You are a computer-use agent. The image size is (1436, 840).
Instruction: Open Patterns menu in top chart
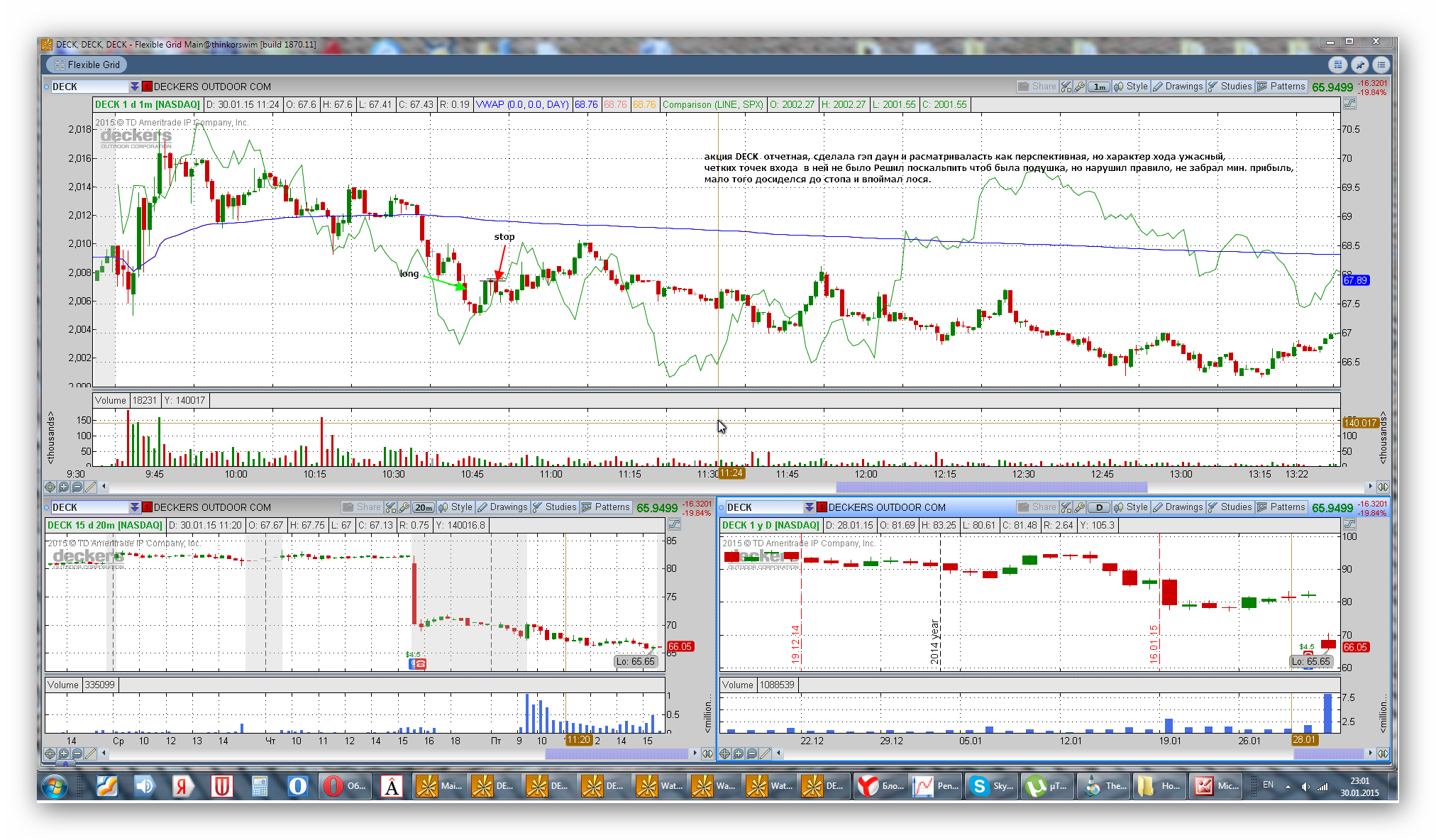click(x=1281, y=87)
